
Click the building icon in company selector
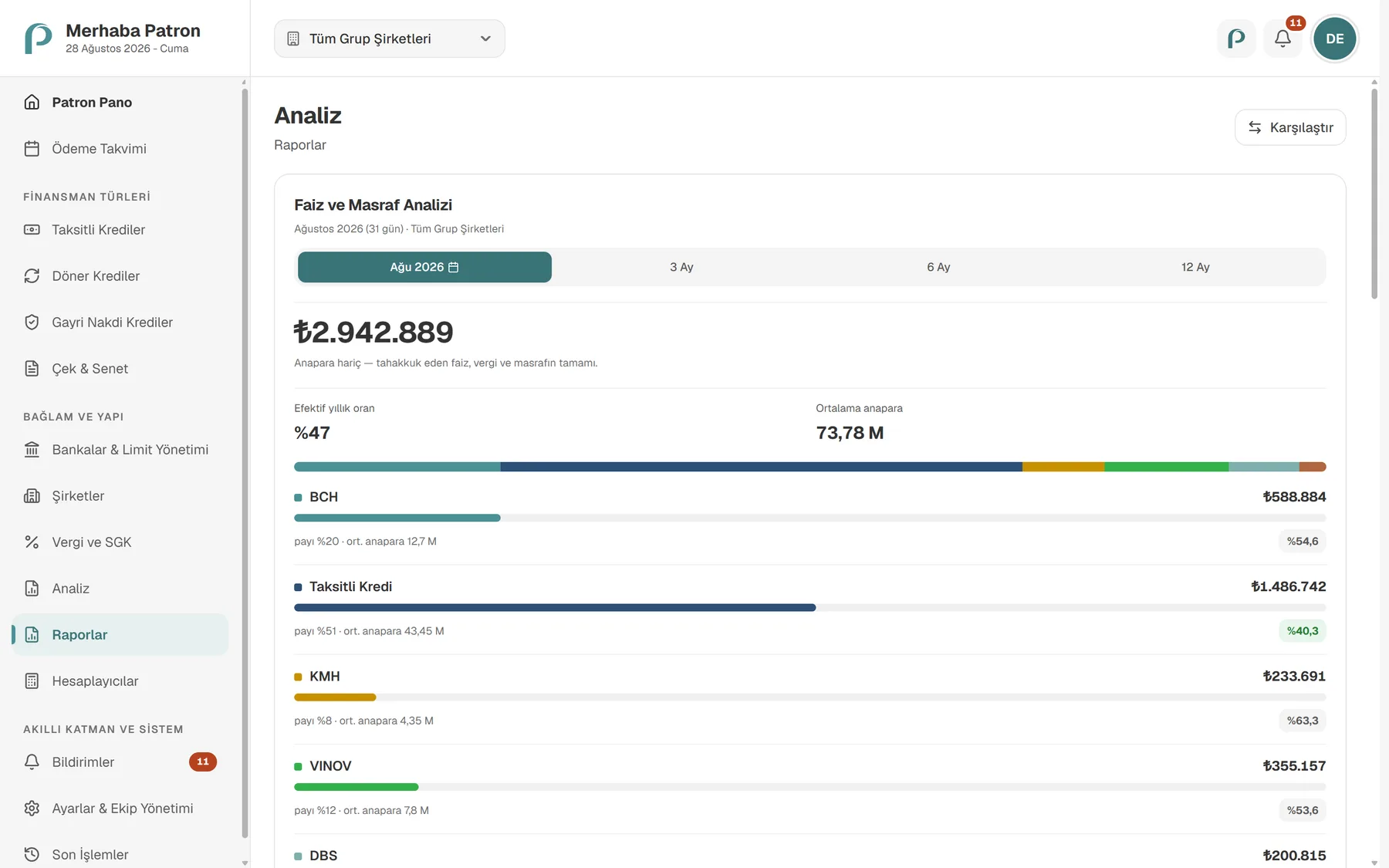point(293,39)
